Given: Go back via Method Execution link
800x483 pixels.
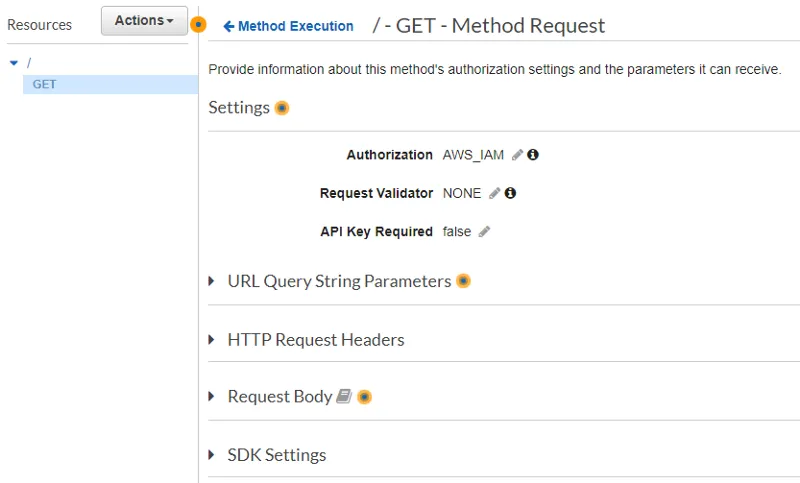Looking at the screenshot, I should click(x=288, y=26).
